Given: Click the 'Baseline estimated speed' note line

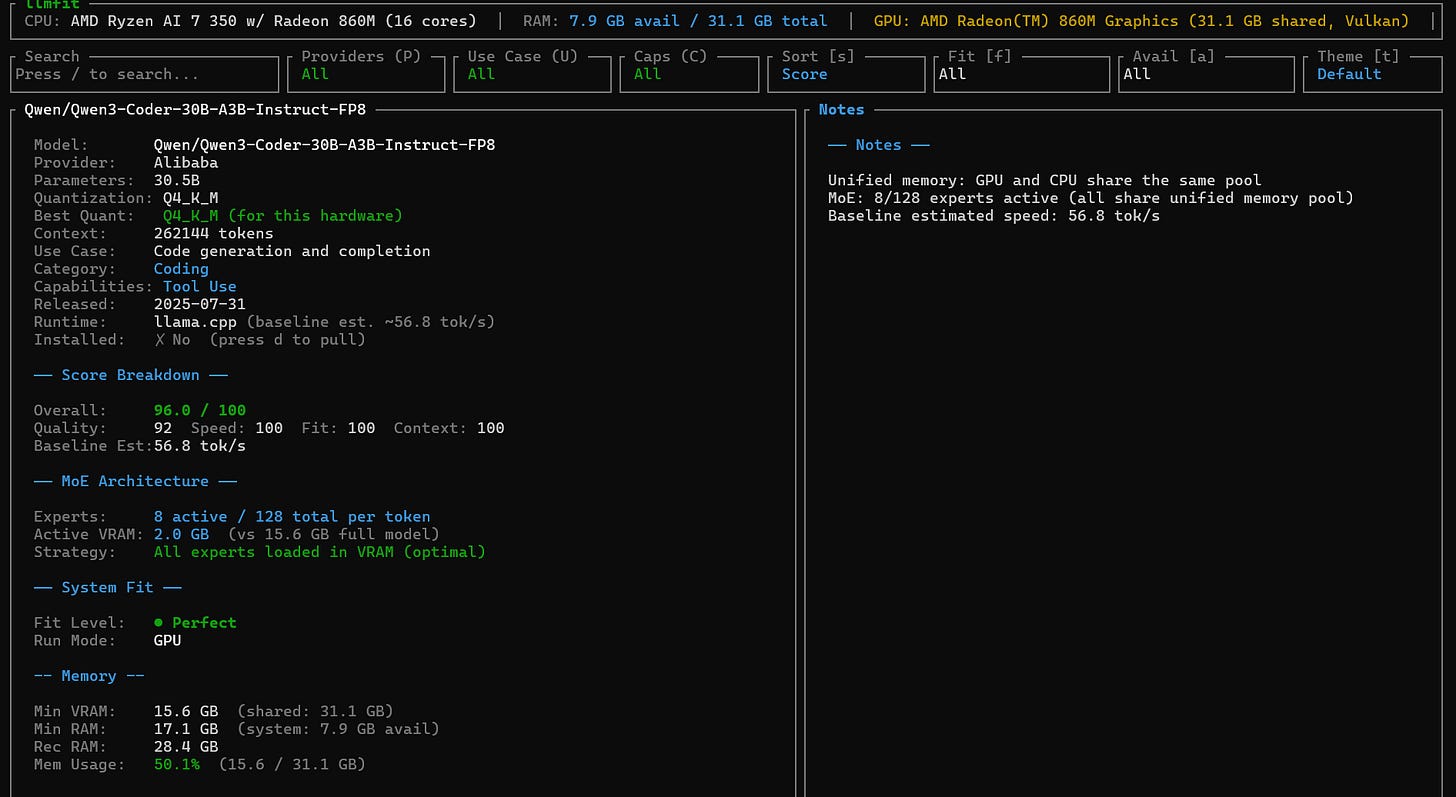Looking at the screenshot, I should [x=994, y=216].
